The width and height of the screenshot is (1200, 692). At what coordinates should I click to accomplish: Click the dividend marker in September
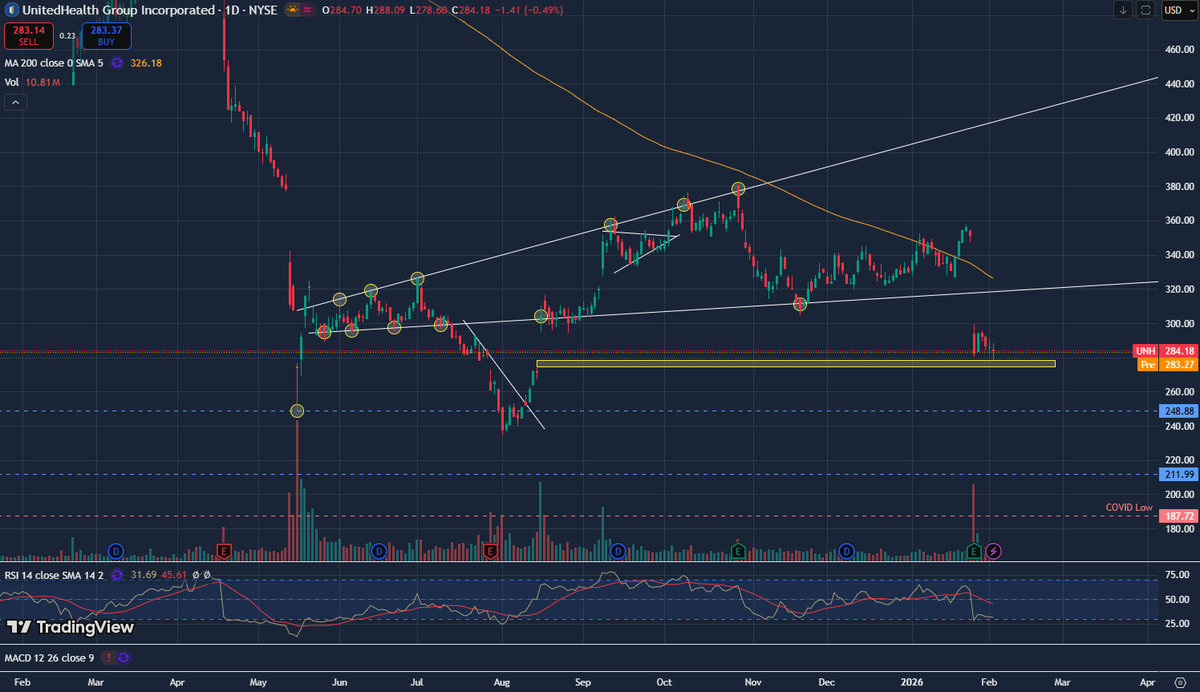tap(617, 551)
